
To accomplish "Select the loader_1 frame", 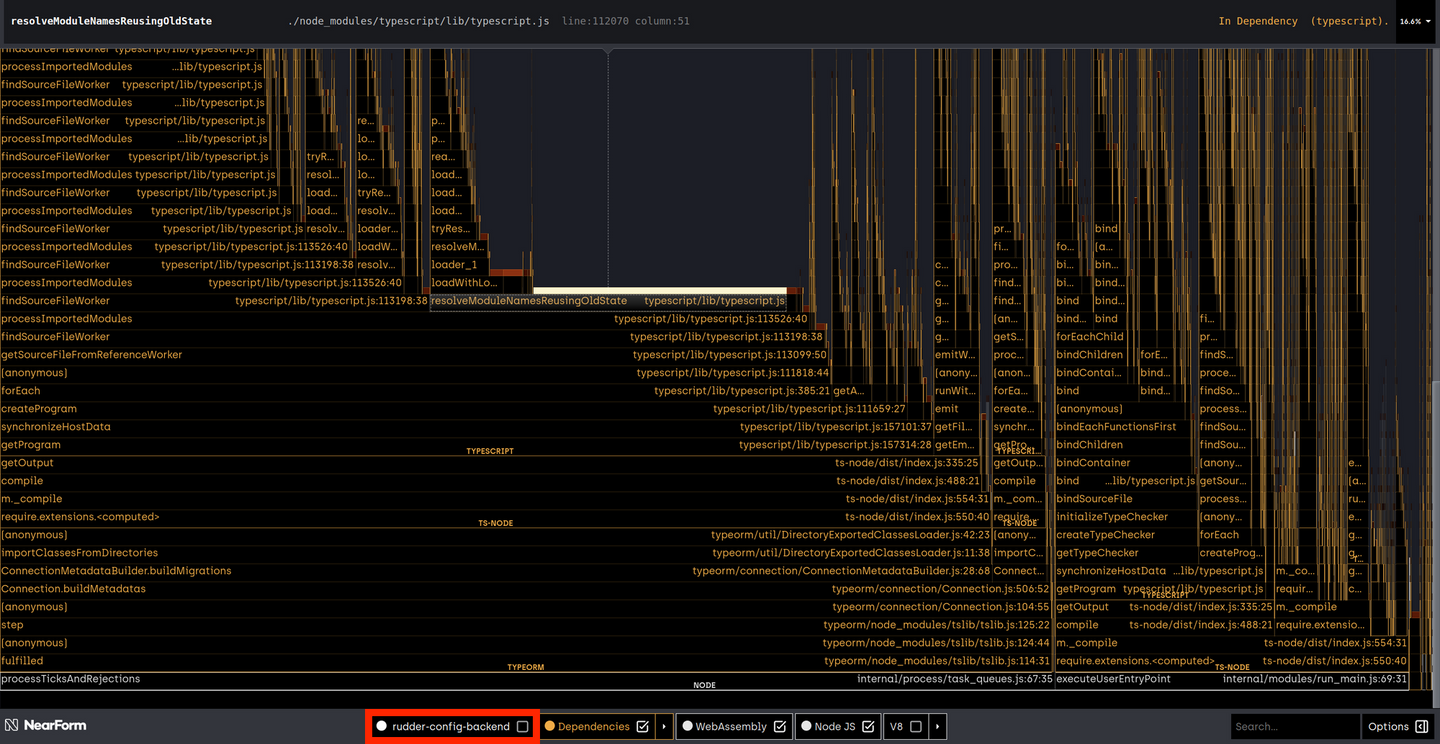I will 460,265.
